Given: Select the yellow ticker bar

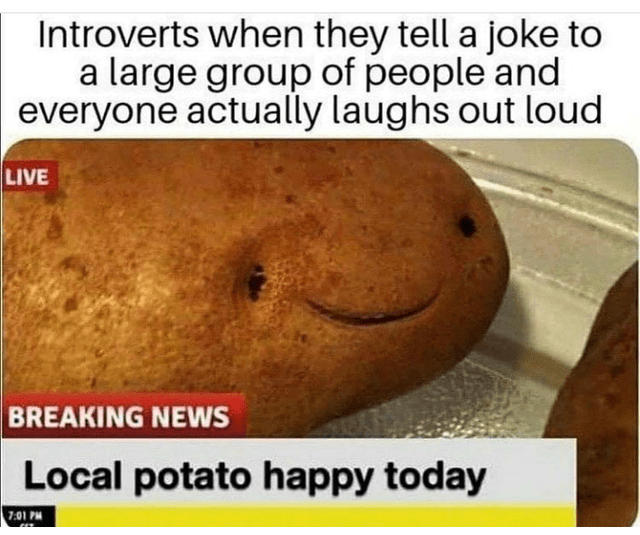Looking at the screenshot, I should point(315,516).
